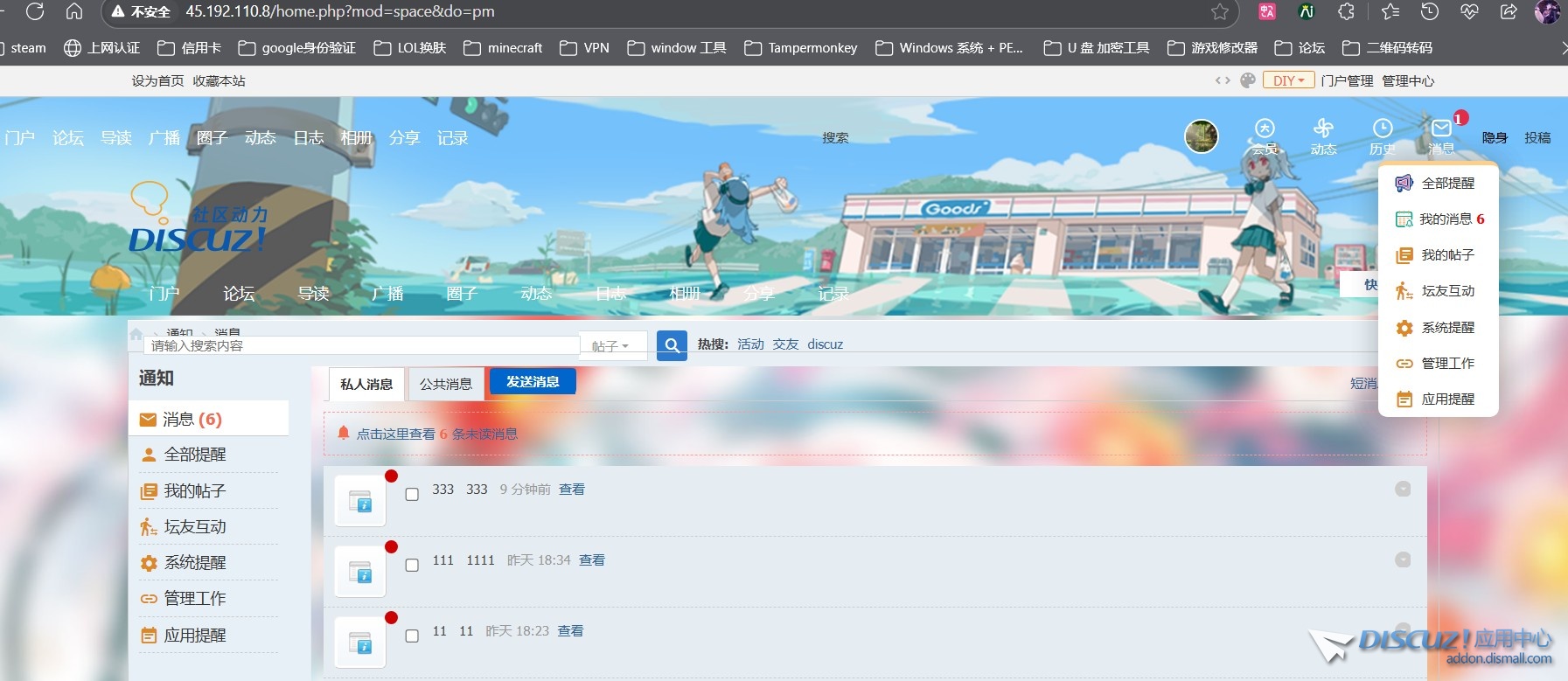
Task: Click the search content input field
Action: coord(361,345)
